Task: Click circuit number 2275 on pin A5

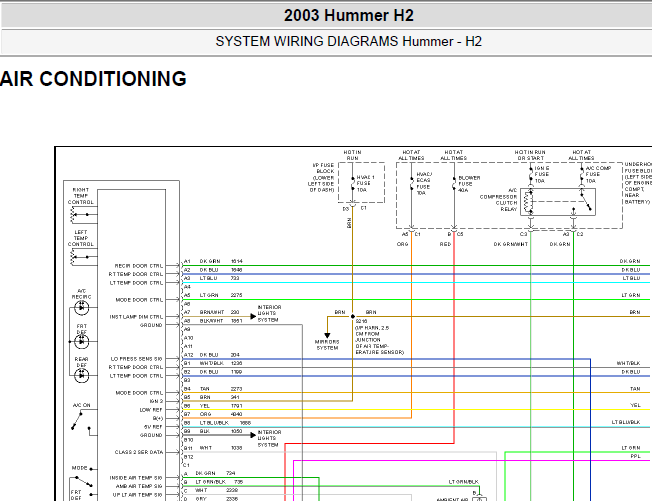Action: click(237, 295)
